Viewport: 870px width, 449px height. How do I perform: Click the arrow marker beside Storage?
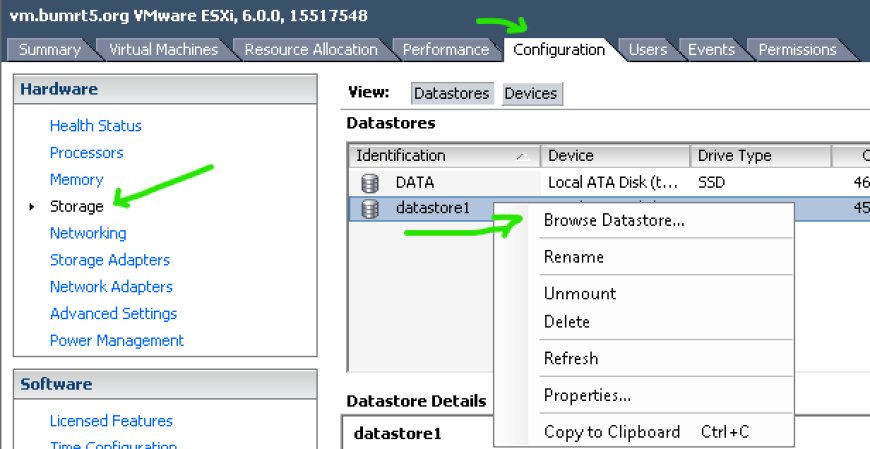tap(32, 206)
